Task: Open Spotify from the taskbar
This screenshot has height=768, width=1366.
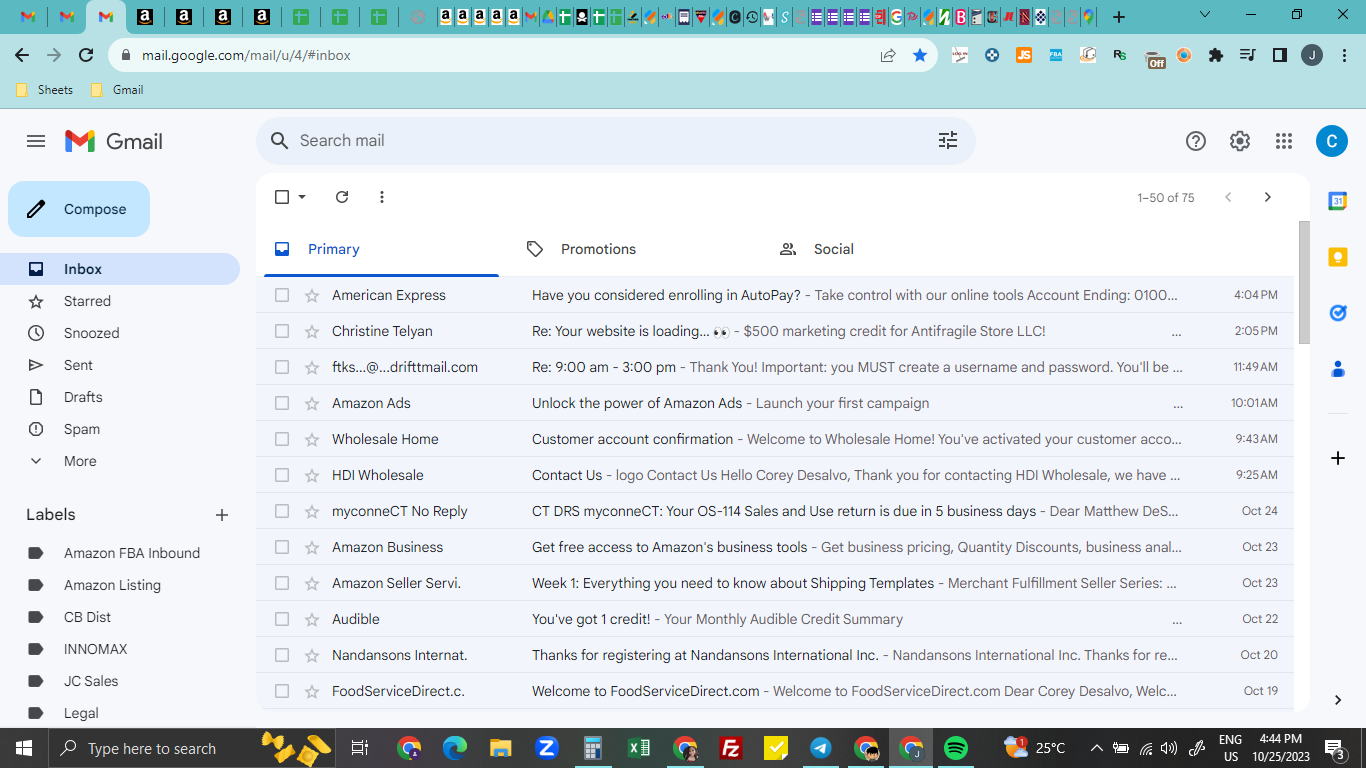Action: click(956, 748)
